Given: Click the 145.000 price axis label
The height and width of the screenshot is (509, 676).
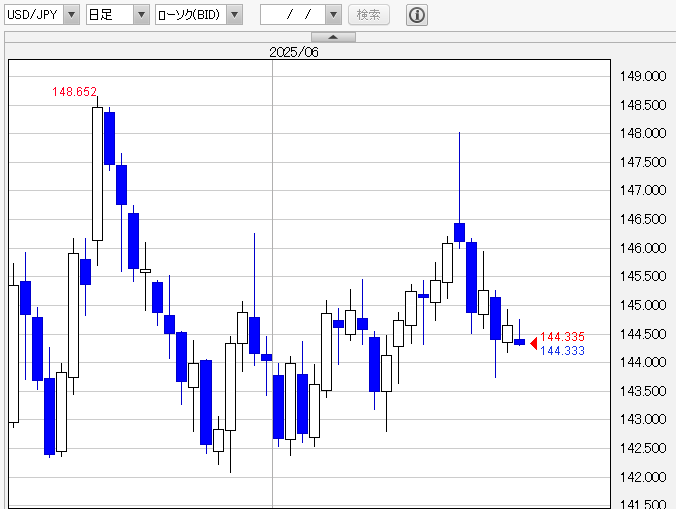Looking at the screenshot, I should pos(643,305).
